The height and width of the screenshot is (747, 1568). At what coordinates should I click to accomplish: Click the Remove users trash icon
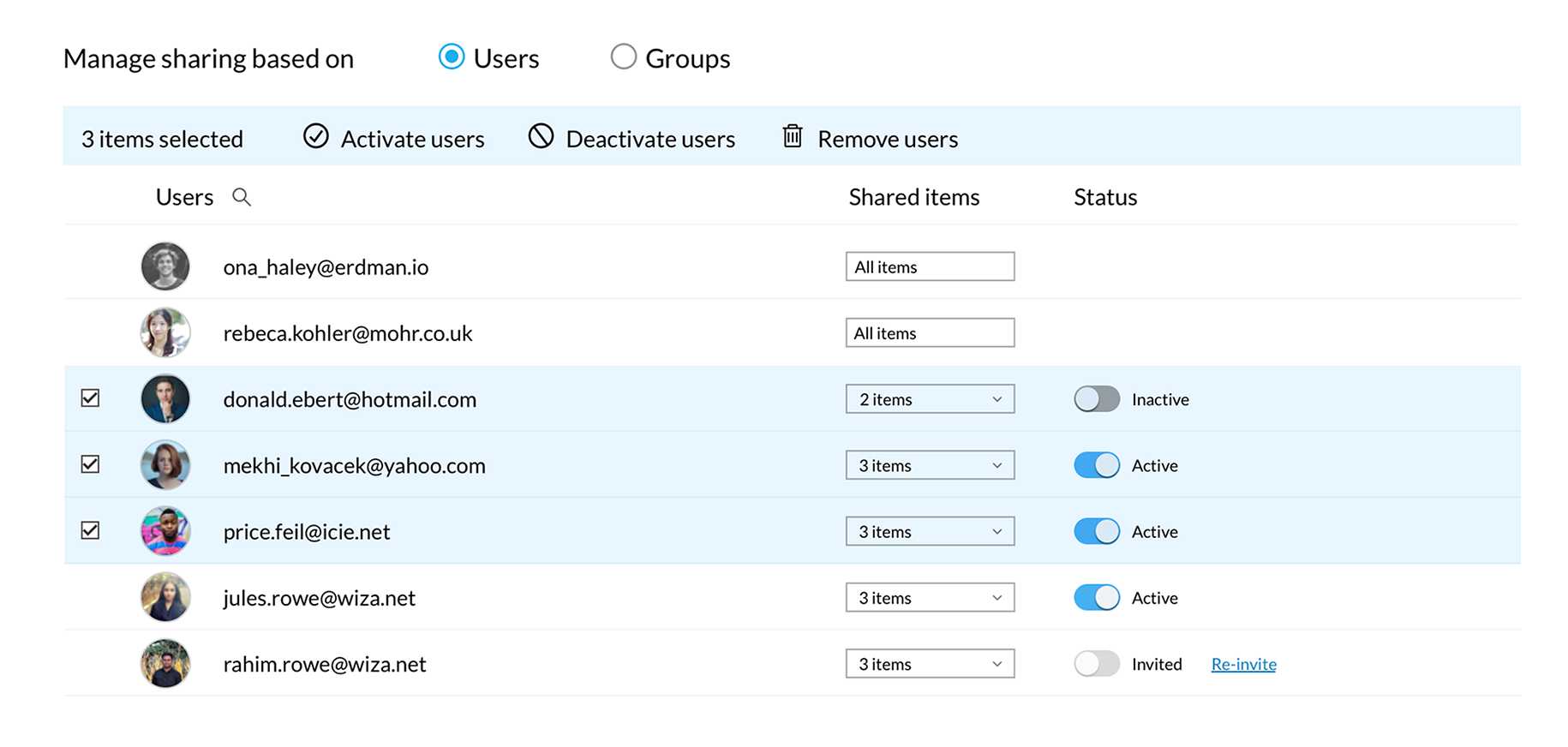[x=793, y=137]
